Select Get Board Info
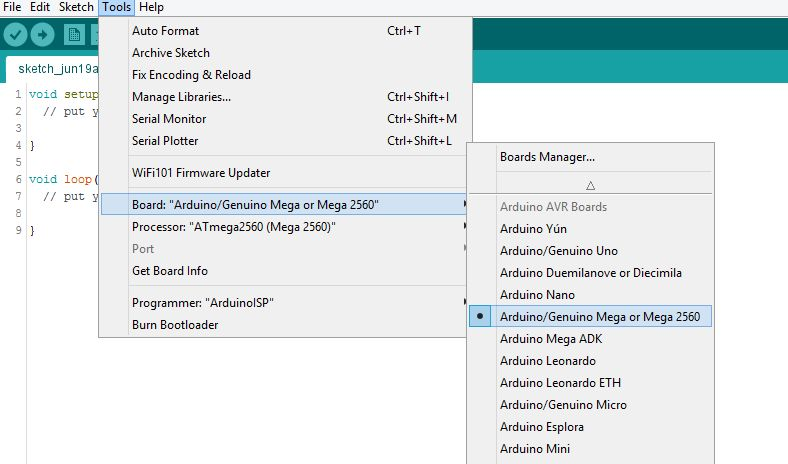 click(x=285, y=271)
